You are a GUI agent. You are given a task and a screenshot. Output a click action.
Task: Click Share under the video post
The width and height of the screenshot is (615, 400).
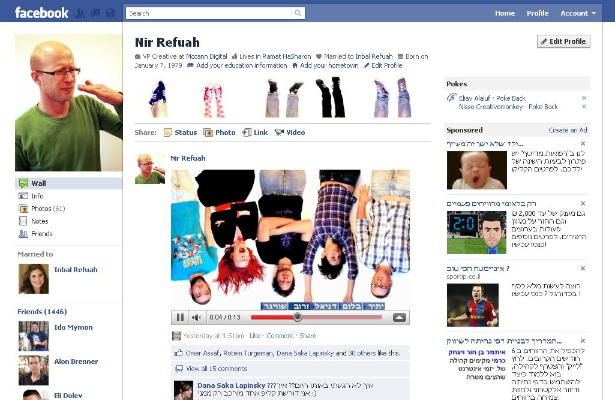(x=308, y=336)
